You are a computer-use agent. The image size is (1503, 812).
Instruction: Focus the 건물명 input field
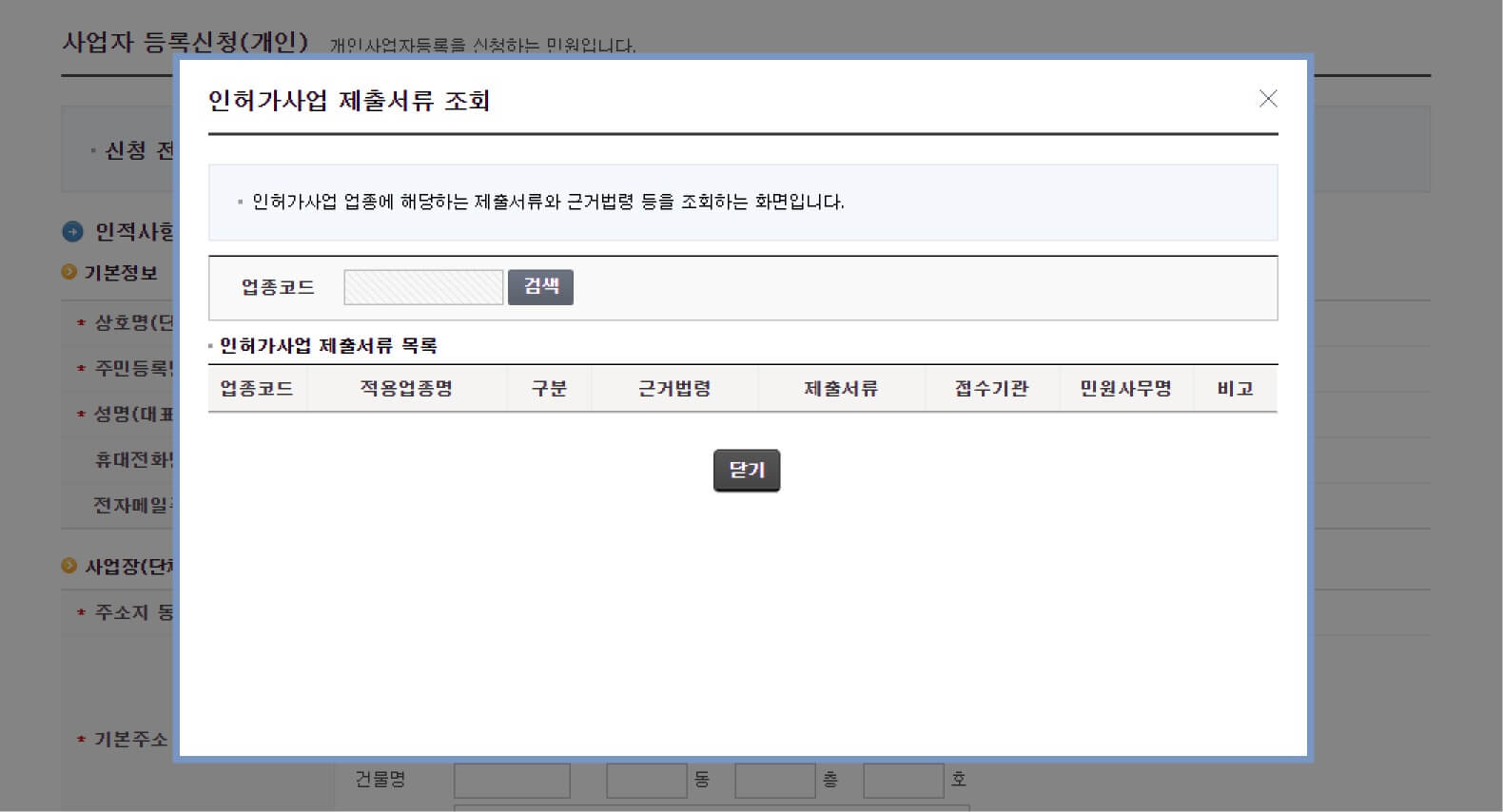pyautogui.click(x=512, y=781)
